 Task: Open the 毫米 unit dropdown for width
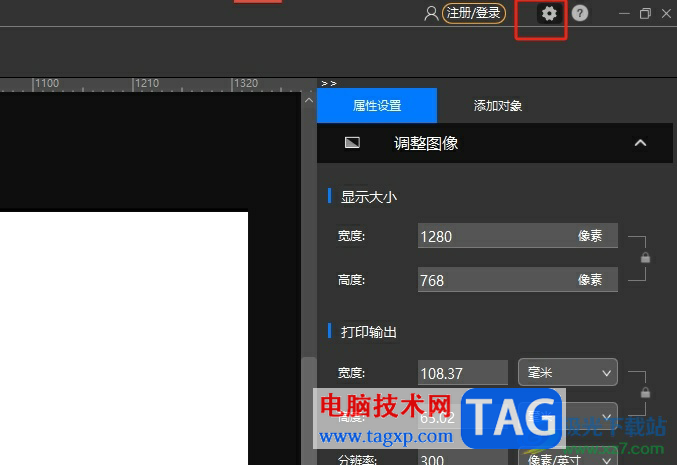(x=568, y=372)
